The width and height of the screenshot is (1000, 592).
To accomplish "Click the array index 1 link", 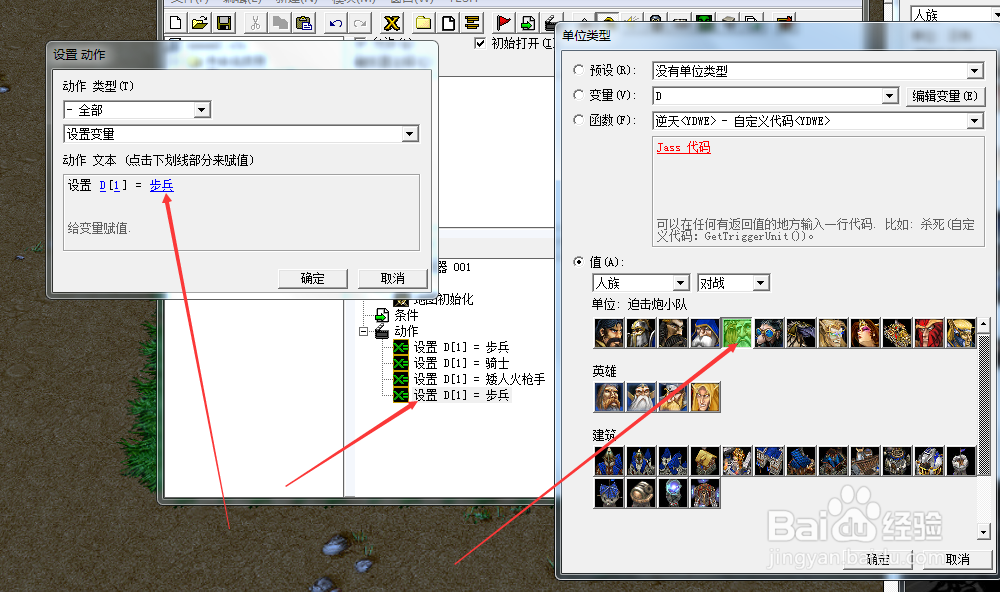I will (x=116, y=185).
